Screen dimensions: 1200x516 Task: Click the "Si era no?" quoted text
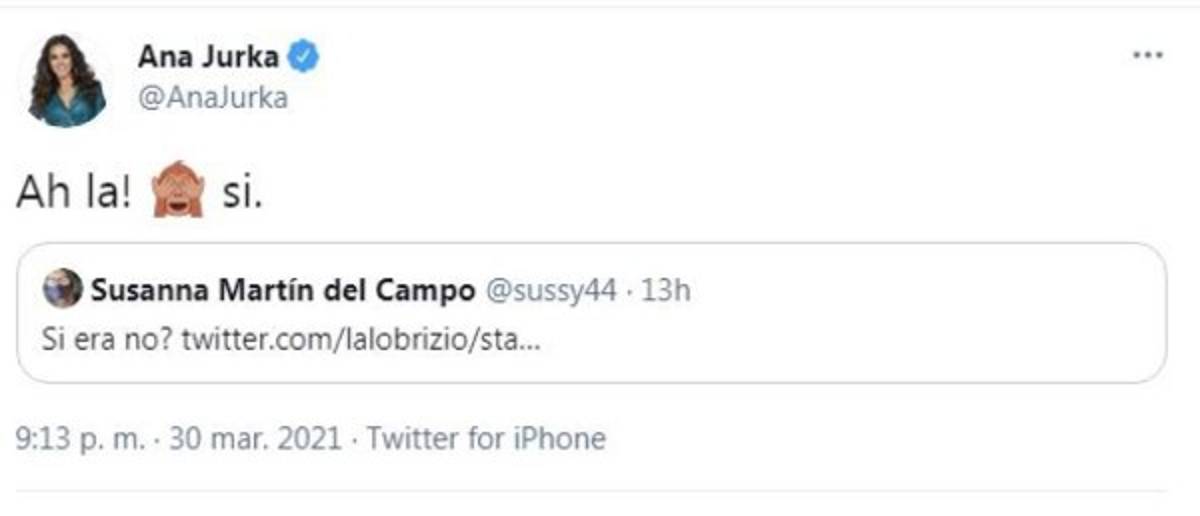[107, 340]
